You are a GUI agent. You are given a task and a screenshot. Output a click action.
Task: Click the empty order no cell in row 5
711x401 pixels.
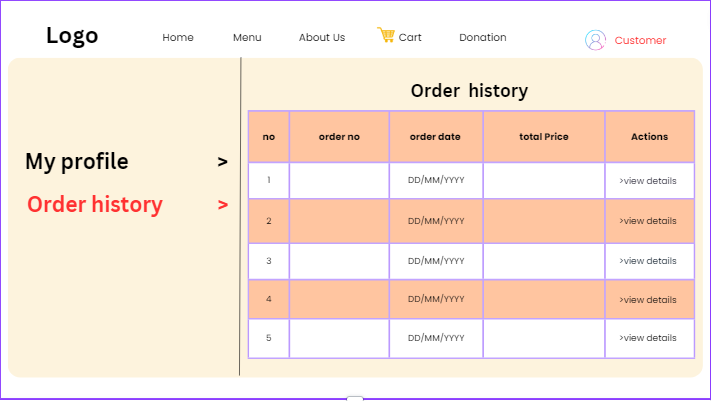point(339,338)
